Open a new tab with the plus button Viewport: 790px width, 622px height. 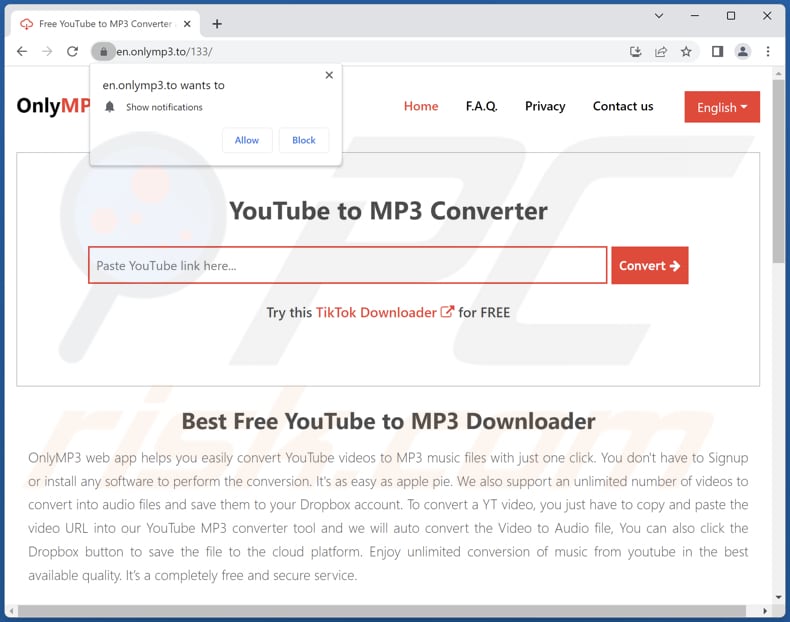[x=217, y=24]
